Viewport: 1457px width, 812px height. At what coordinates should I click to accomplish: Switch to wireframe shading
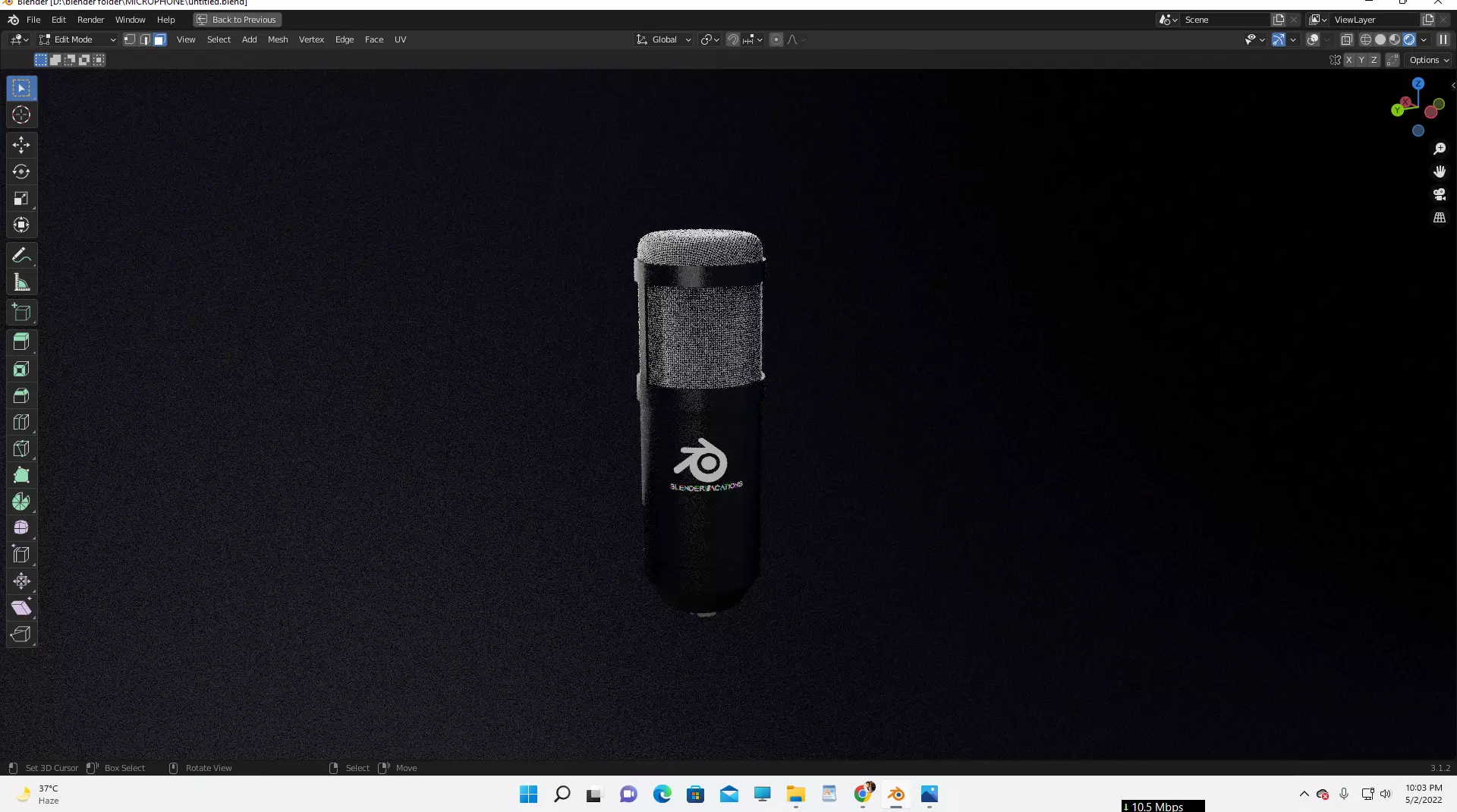(1366, 39)
